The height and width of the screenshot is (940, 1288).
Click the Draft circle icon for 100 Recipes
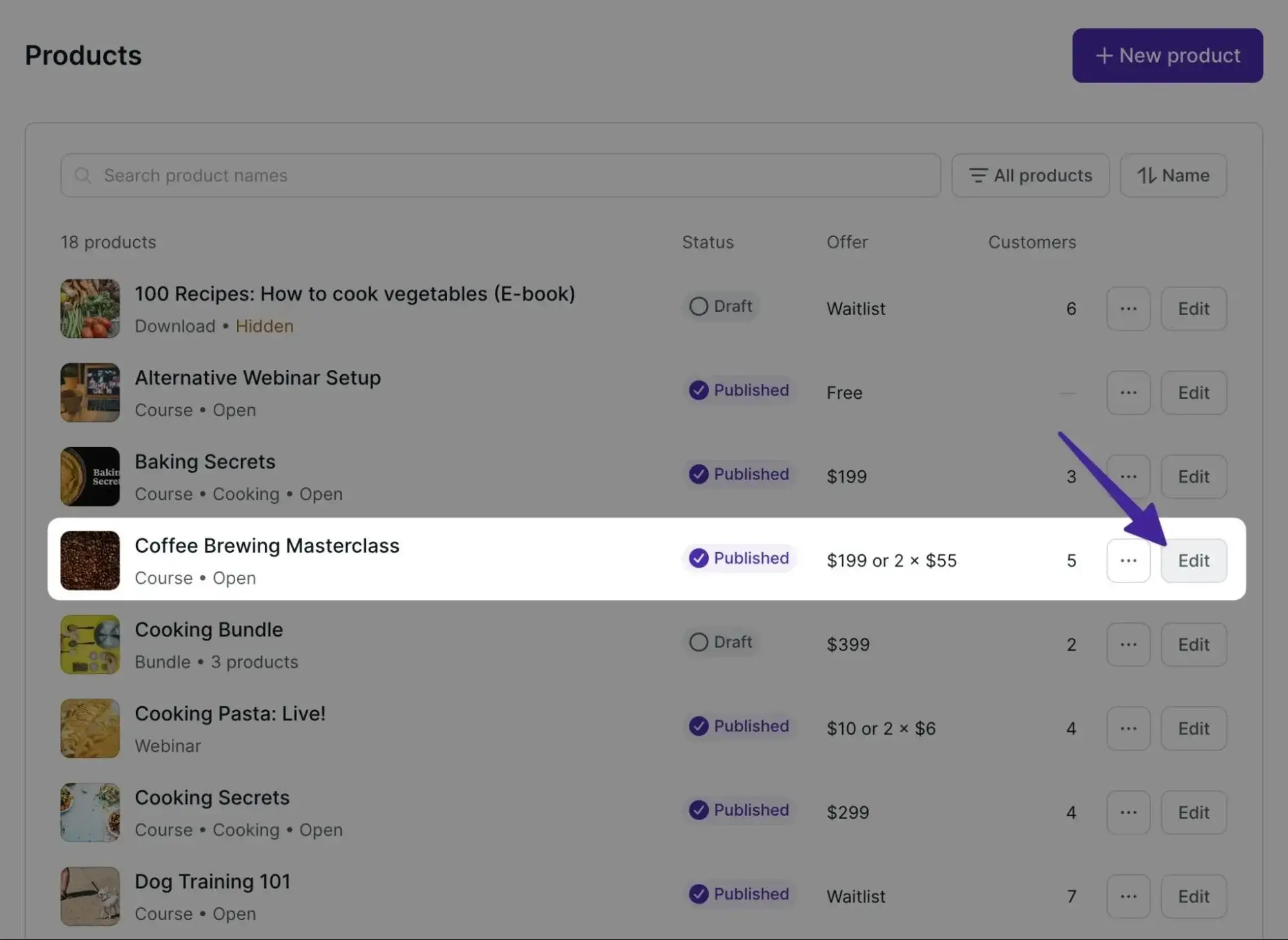point(698,306)
